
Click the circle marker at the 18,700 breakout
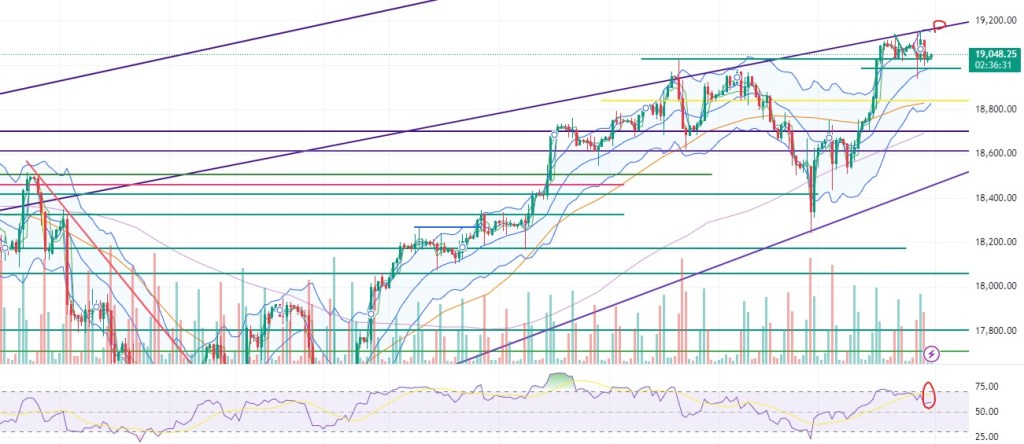(x=555, y=132)
